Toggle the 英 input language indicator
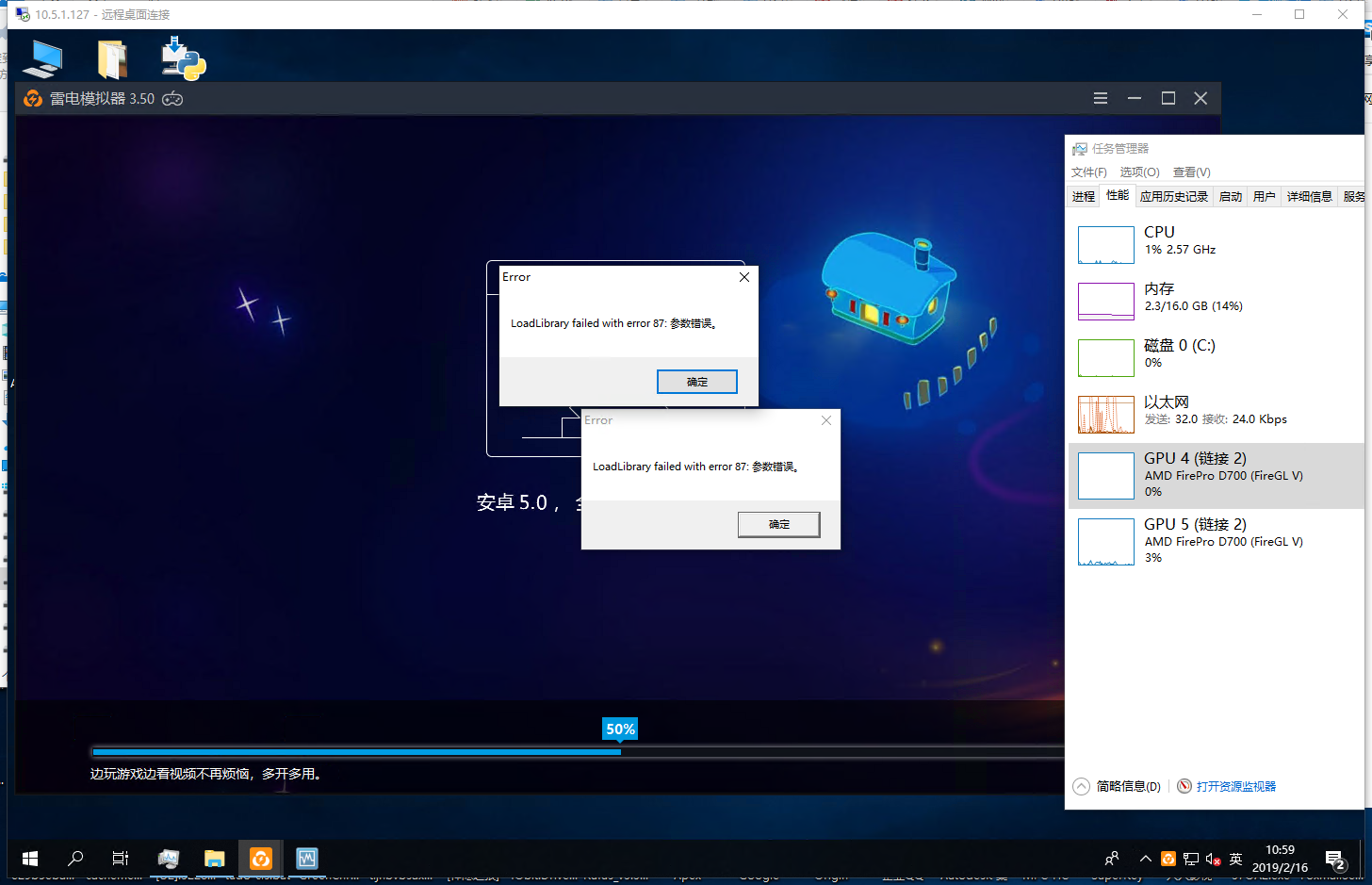 (x=1235, y=859)
